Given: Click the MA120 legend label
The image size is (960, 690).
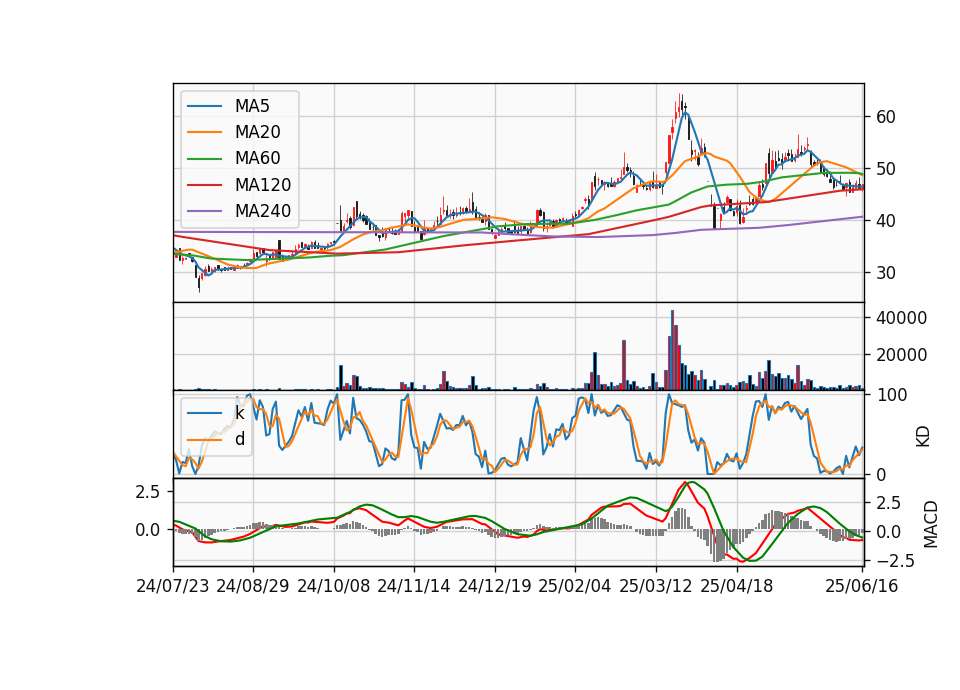Looking at the screenshot, I should coord(263,184).
